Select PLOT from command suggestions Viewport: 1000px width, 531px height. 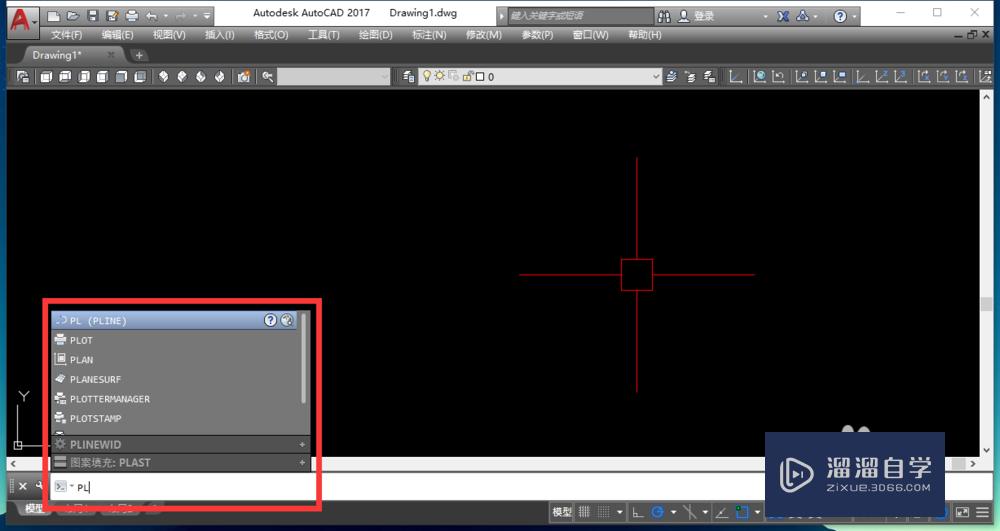click(x=174, y=340)
